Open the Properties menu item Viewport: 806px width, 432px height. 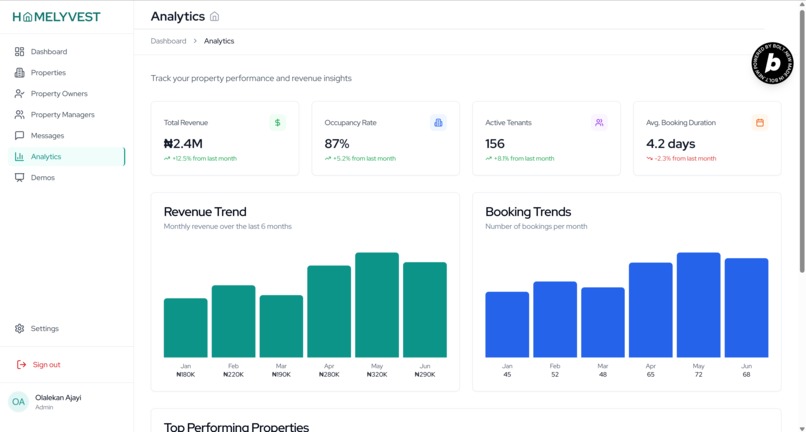pos(67,73)
